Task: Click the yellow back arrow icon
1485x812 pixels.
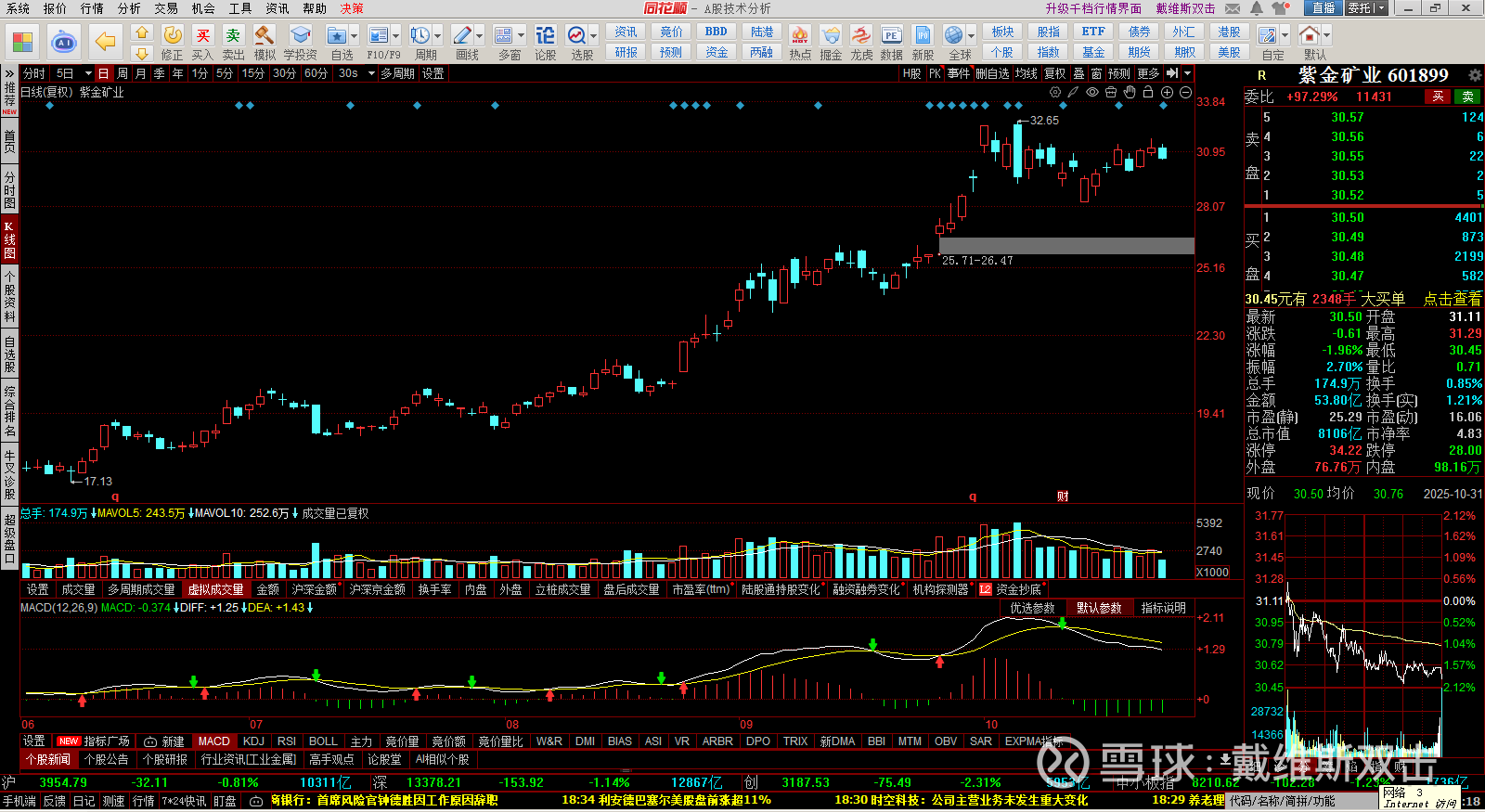Action: pyautogui.click(x=106, y=42)
